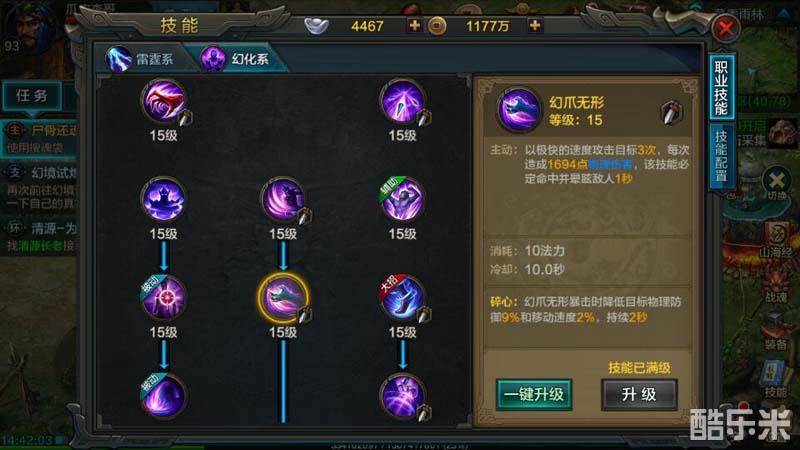800x450 pixels.
Task: Select the purple dagger strike skill icon
Action: pyautogui.click(x=403, y=101)
